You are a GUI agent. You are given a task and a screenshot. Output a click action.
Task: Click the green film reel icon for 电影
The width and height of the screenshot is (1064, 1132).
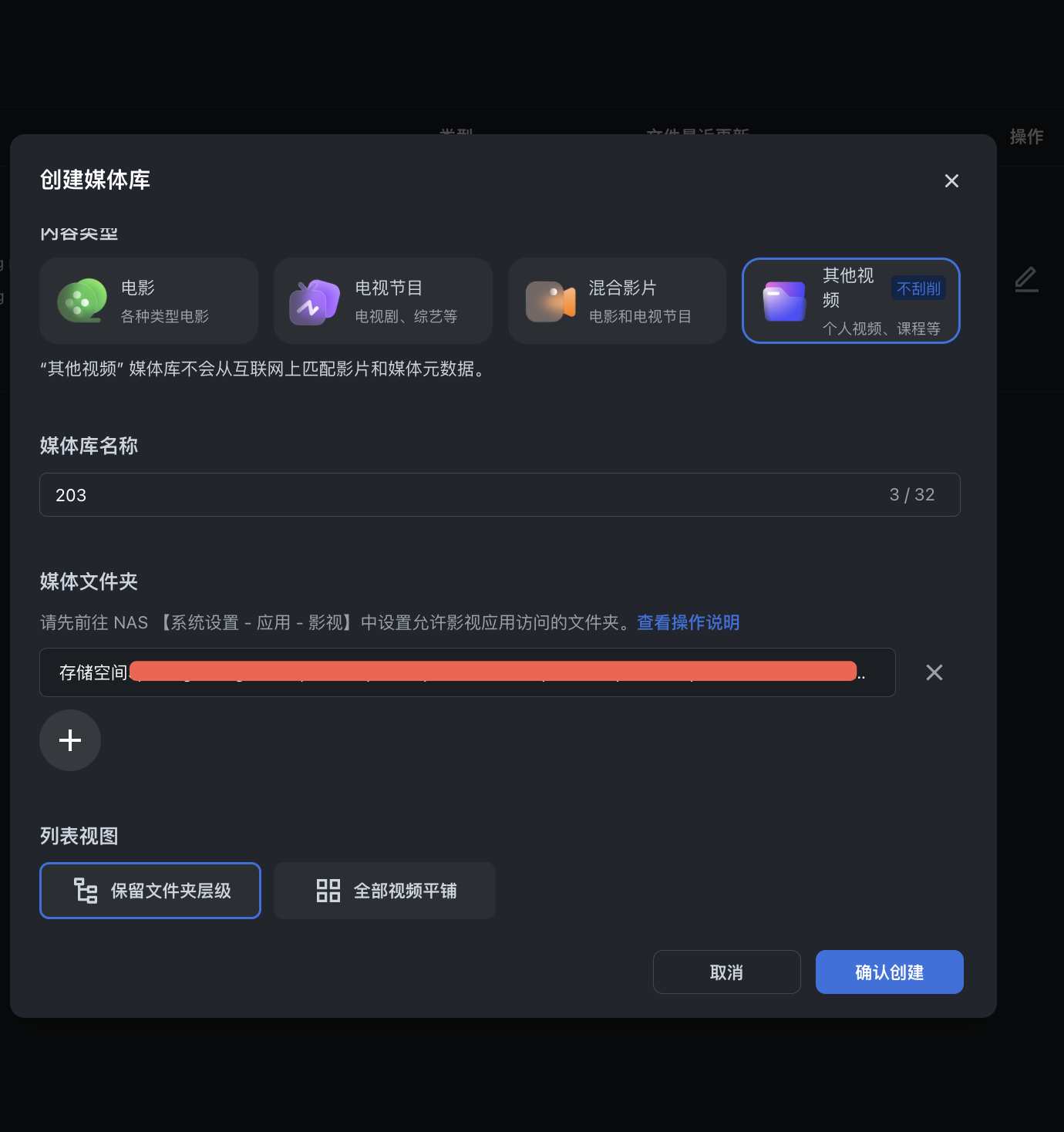tap(82, 301)
